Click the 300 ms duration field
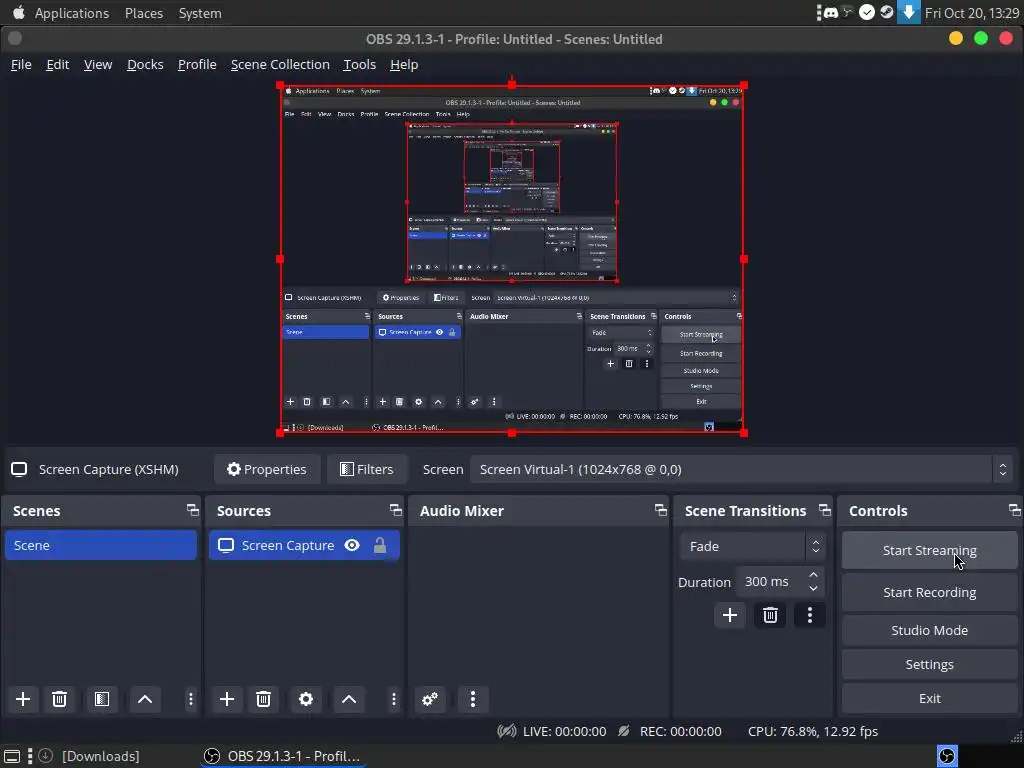Image resolution: width=1024 pixels, height=768 pixels. pyautogui.click(x=771, y=581)
